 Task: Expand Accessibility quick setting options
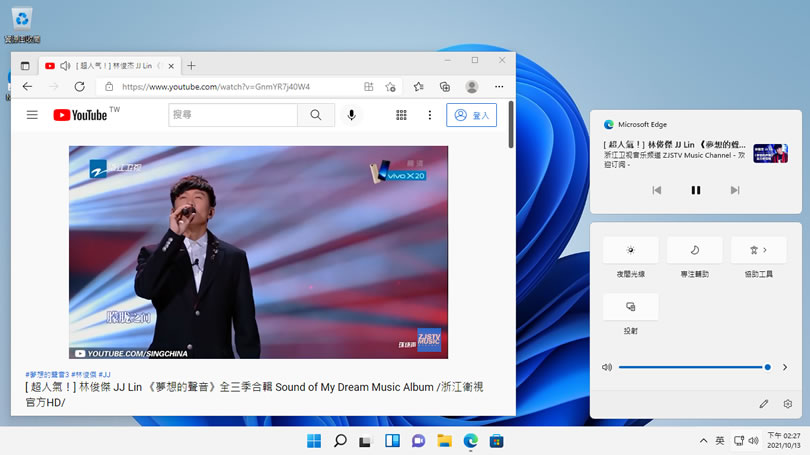(759, 250)
